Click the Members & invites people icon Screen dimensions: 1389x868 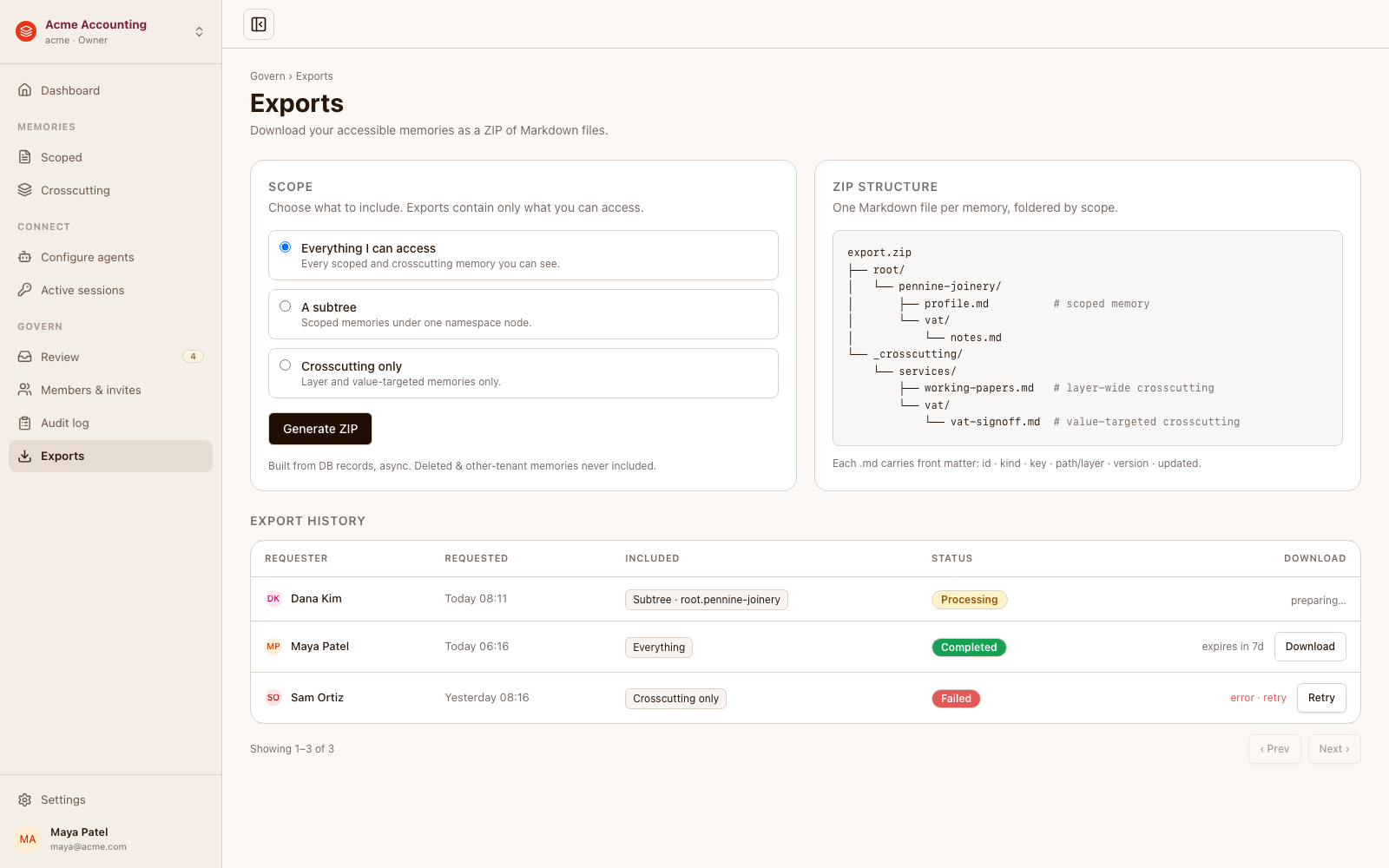(25, 390)
